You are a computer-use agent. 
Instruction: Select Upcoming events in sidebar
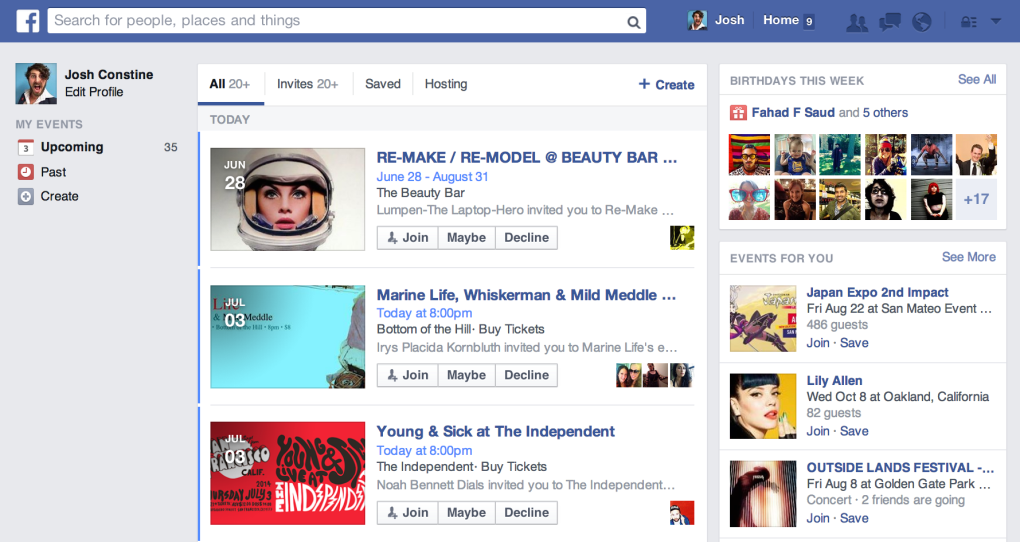pyautogui.click(x=72, y=147)
